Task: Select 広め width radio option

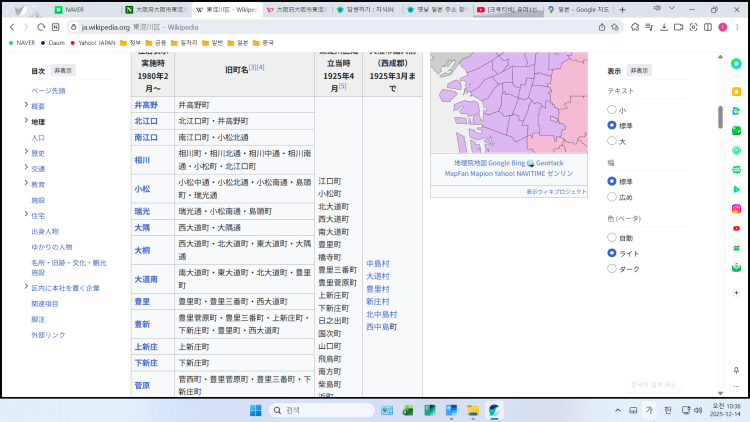Action: pyautogui.click(x=612, y=197)
